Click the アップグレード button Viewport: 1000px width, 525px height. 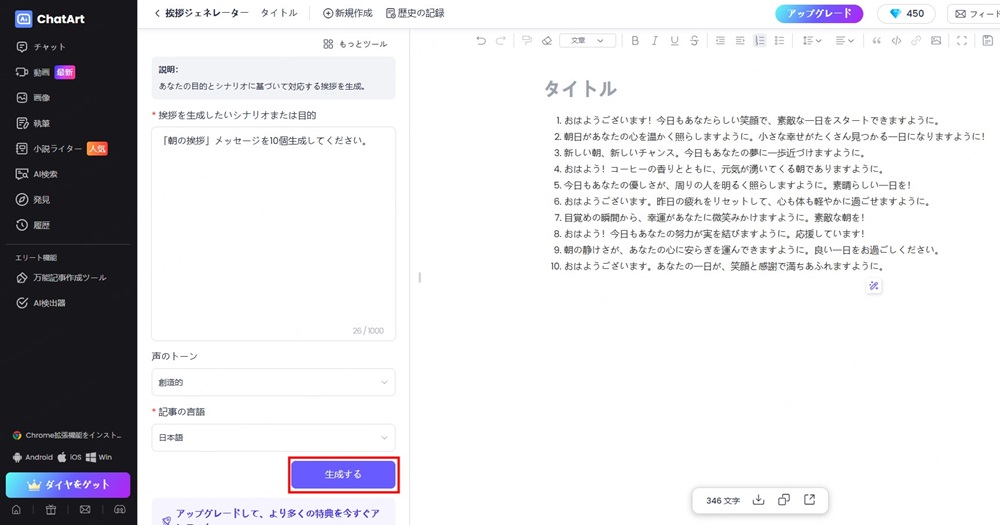pyautogui.click(x=819, y=14)
